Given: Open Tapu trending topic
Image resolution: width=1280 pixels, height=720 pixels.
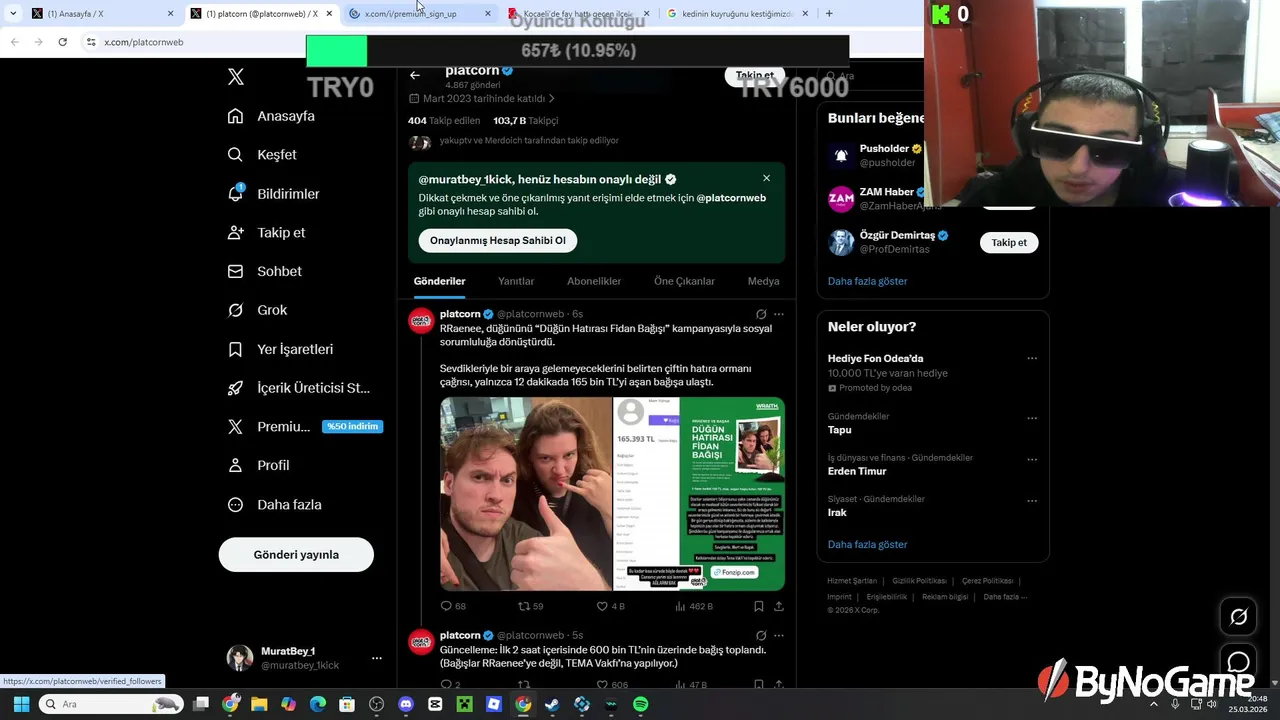Looking at the screenshot, I should coord(840,430).
